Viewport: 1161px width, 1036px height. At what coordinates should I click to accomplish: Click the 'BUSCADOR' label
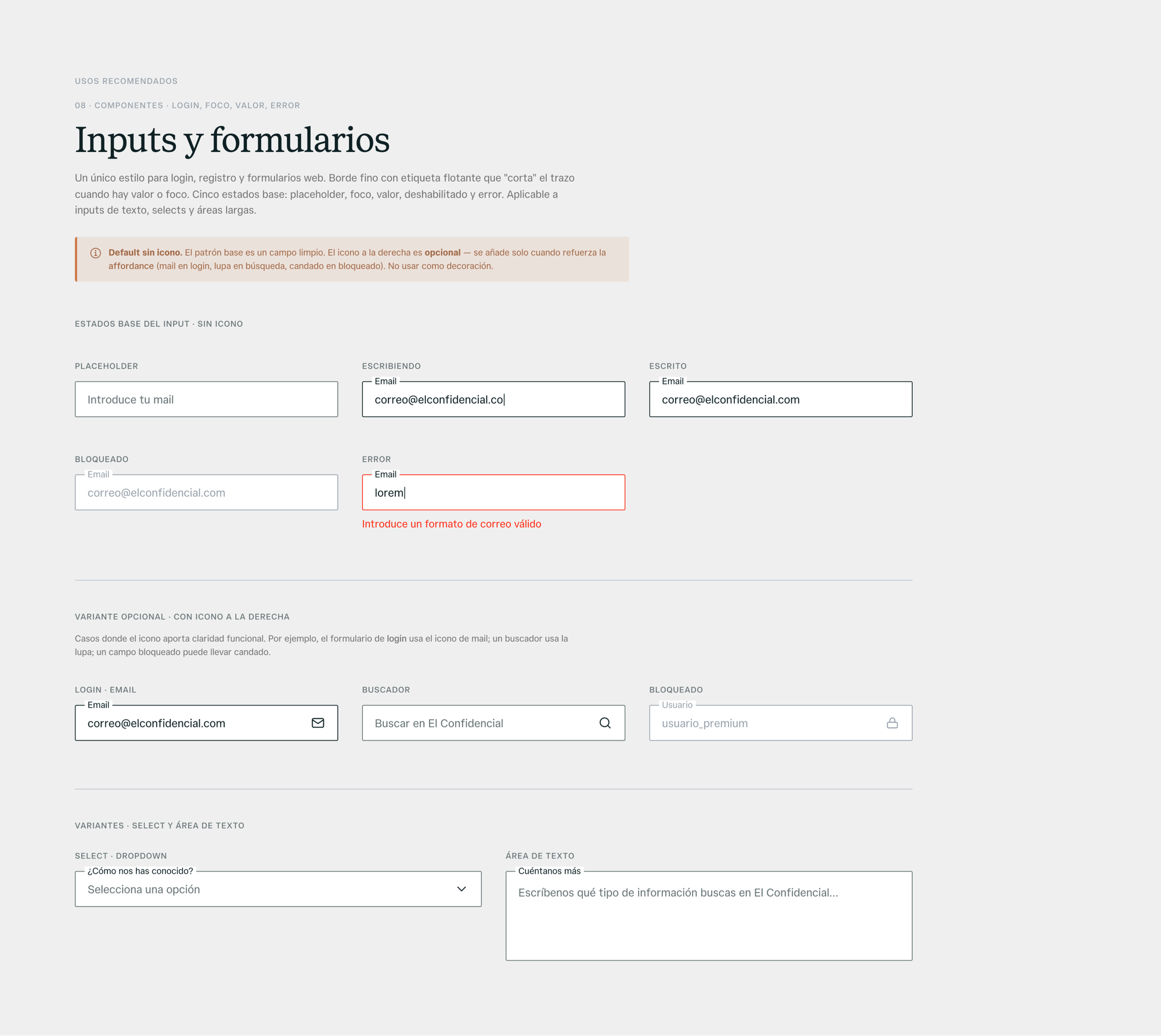(x=386, y=690)
